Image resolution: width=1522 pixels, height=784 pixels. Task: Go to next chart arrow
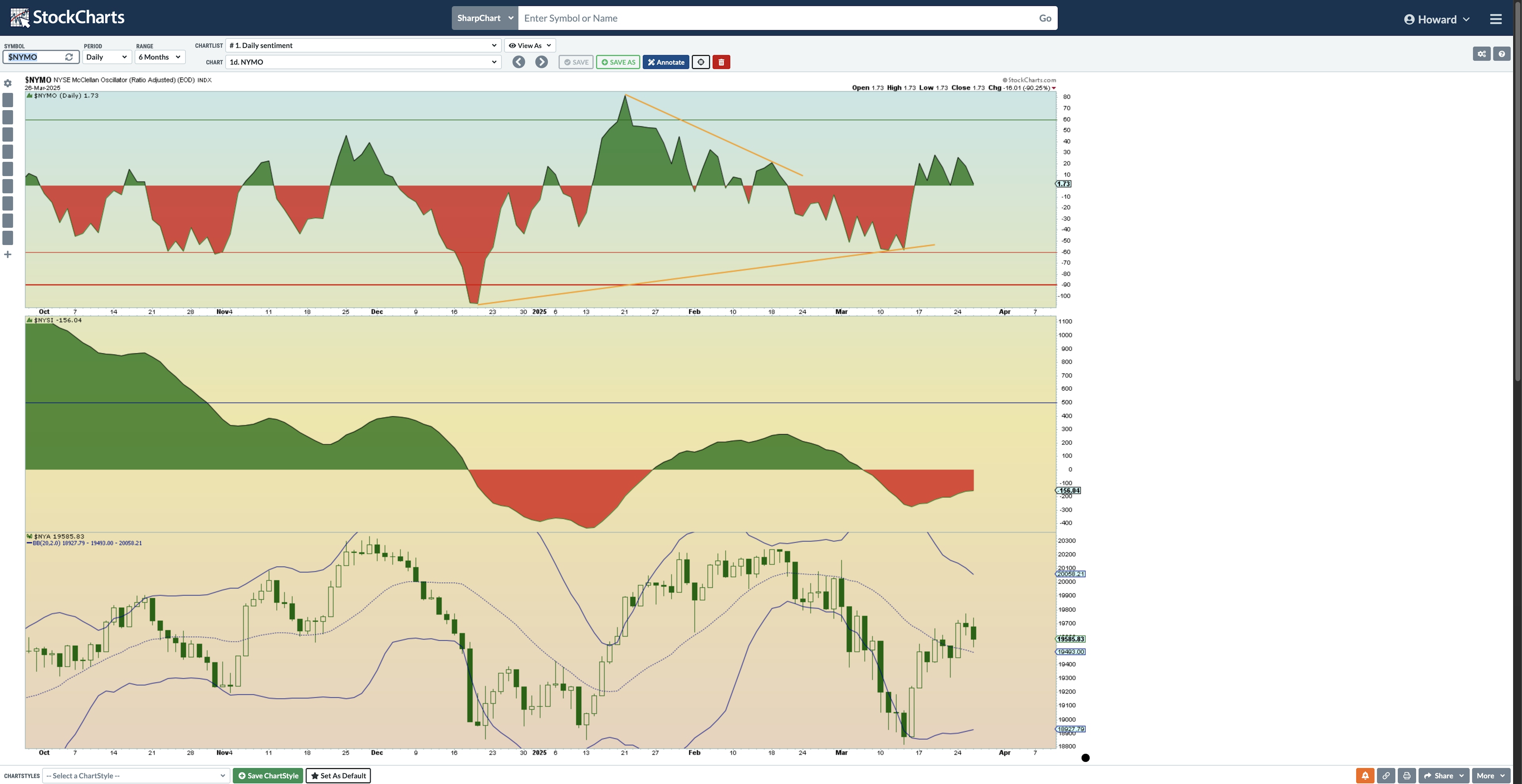pos(541,62)
